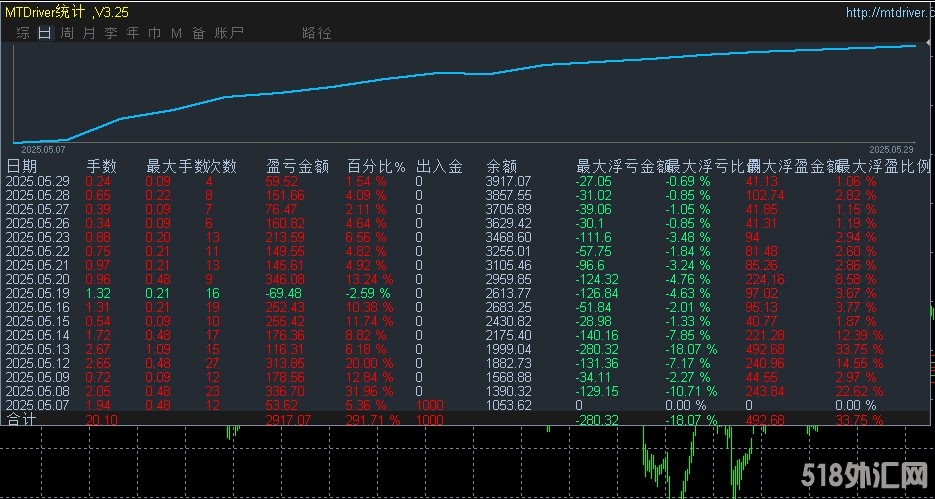This screenshot has width=935, height=499.
Task: Open the 账户 account tab
Action: click(229, 33)
